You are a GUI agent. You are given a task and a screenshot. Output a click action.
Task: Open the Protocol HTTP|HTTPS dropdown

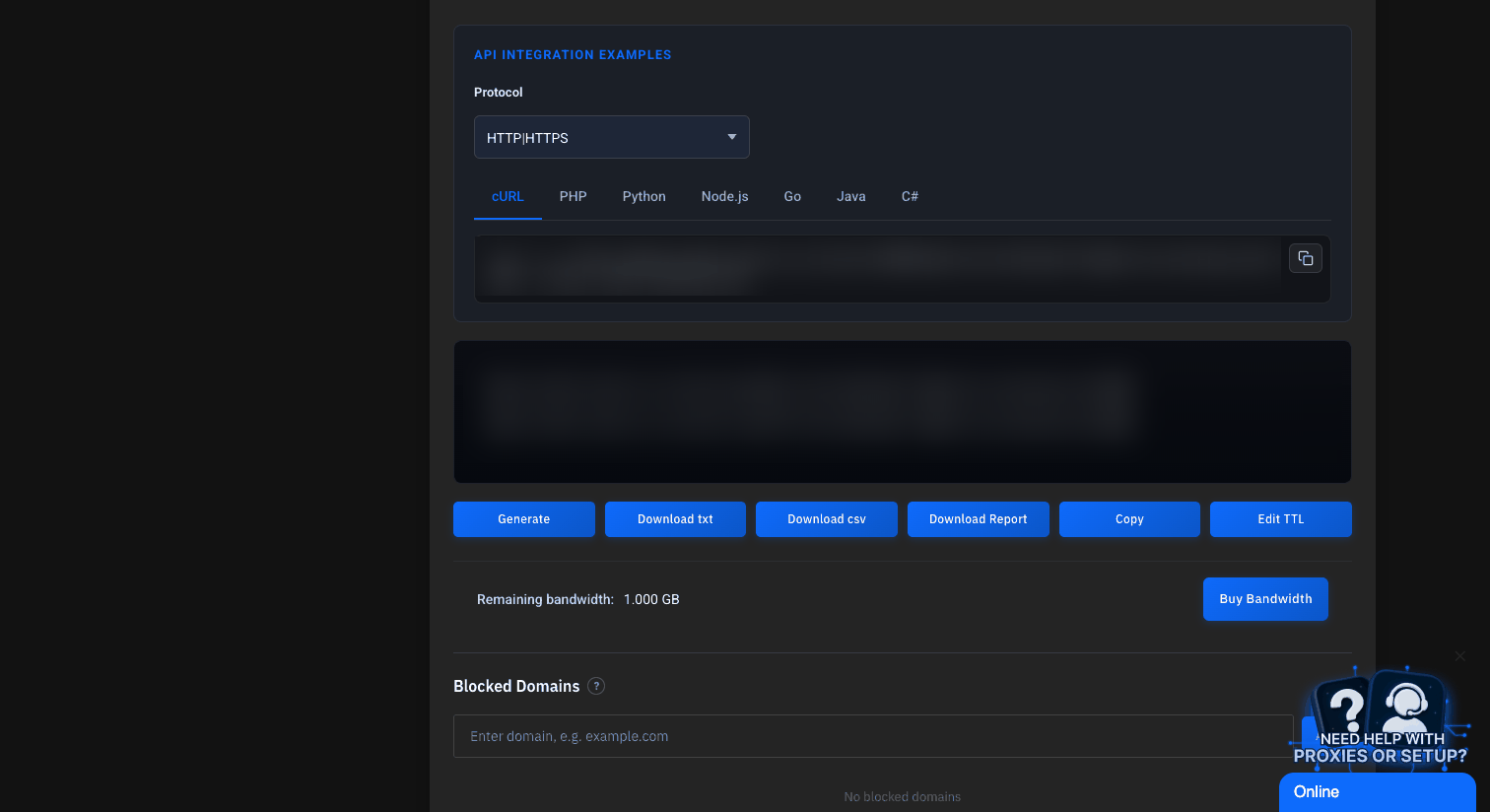612,137
